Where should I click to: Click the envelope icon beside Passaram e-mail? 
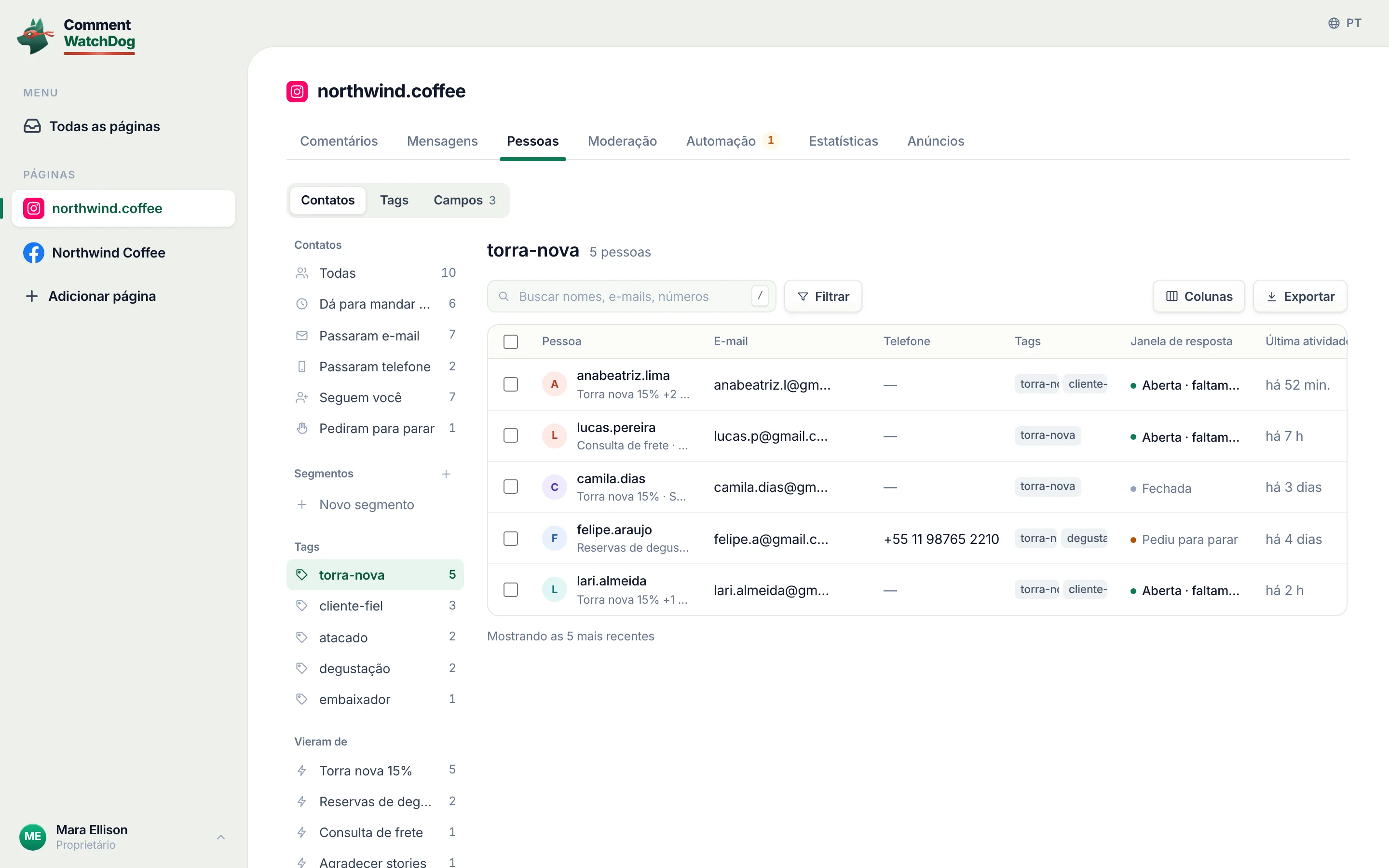(302, 335)
